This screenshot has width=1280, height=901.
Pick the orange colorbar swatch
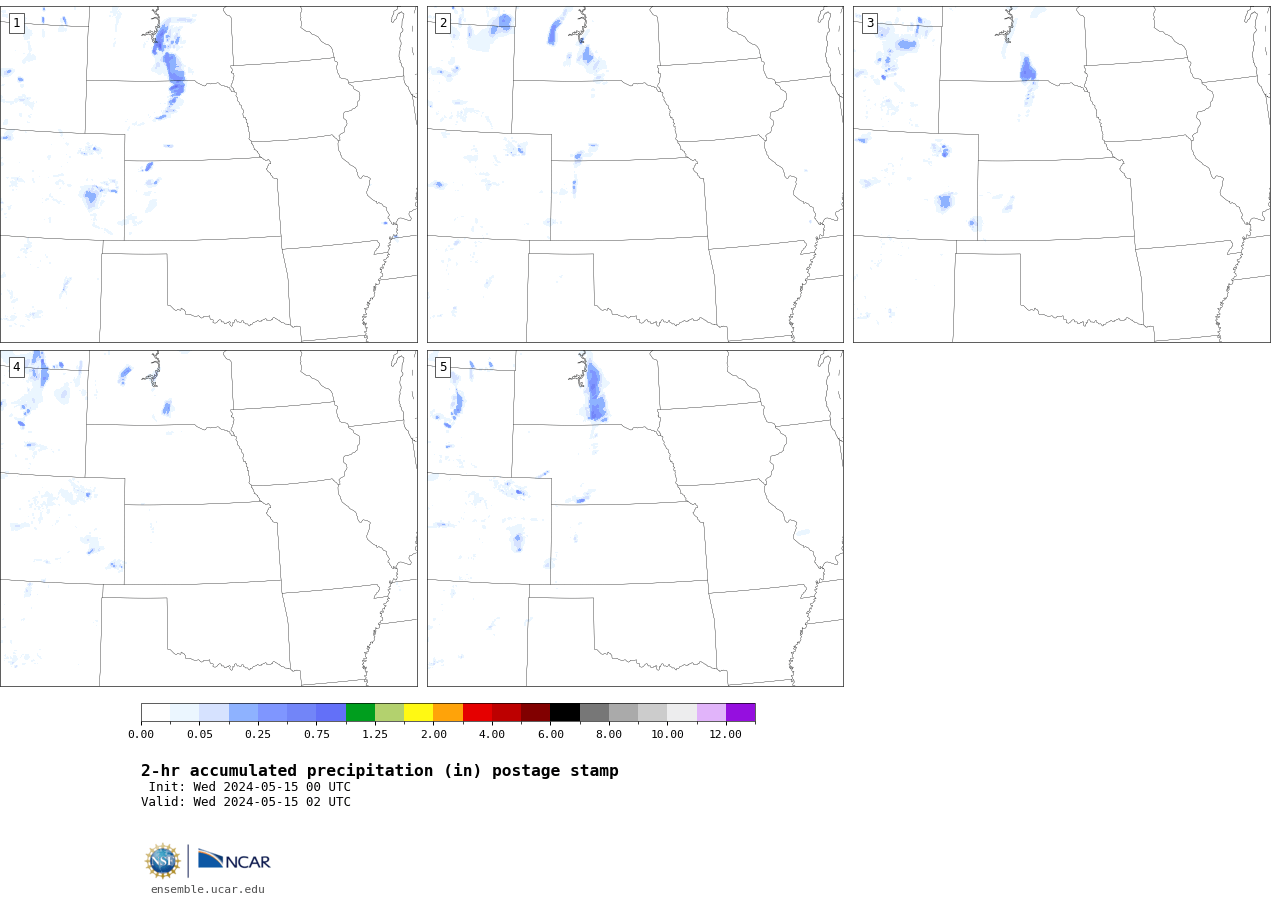click(x=448, y=713)
